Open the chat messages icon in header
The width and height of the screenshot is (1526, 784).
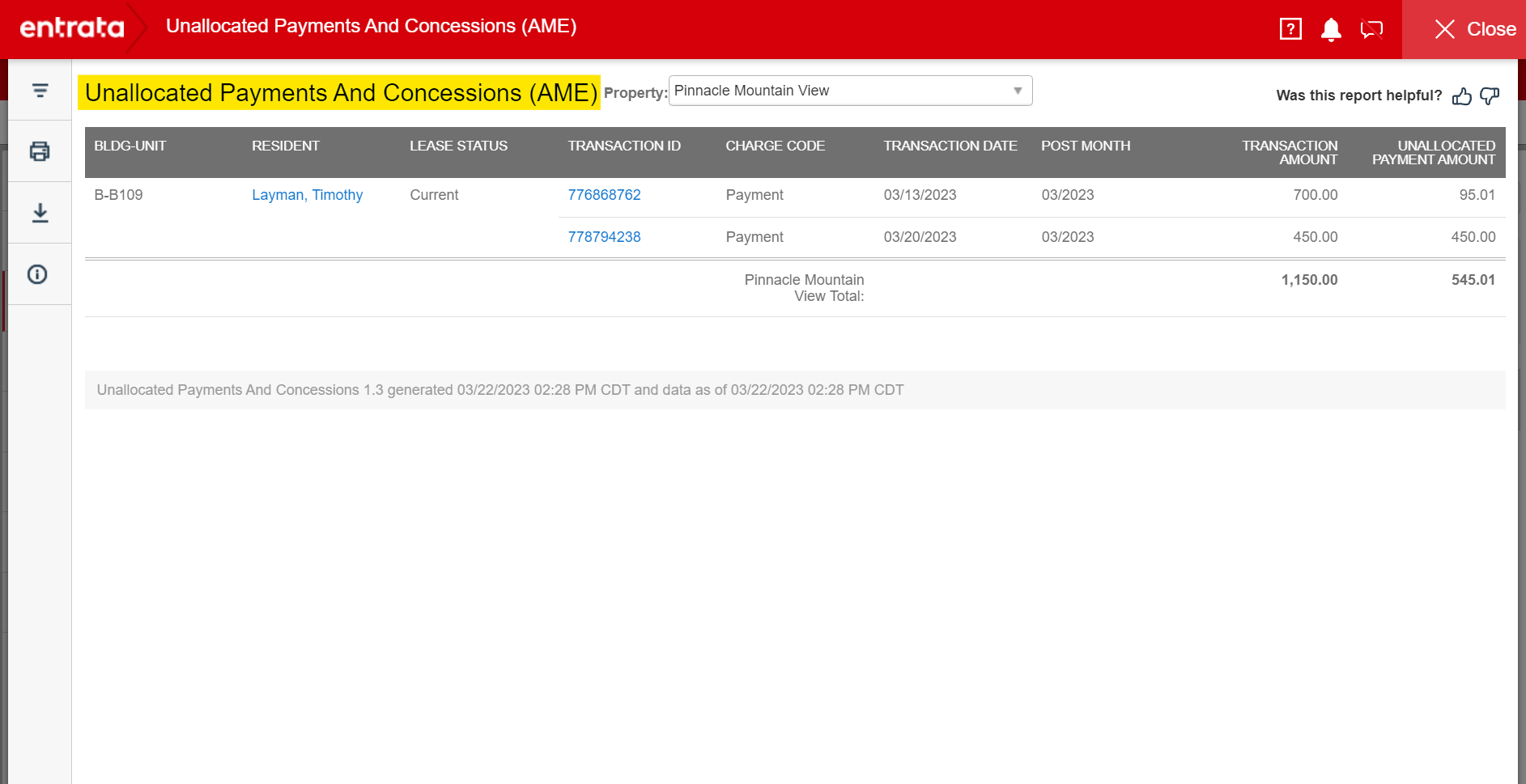click(x=1372, y=30)
